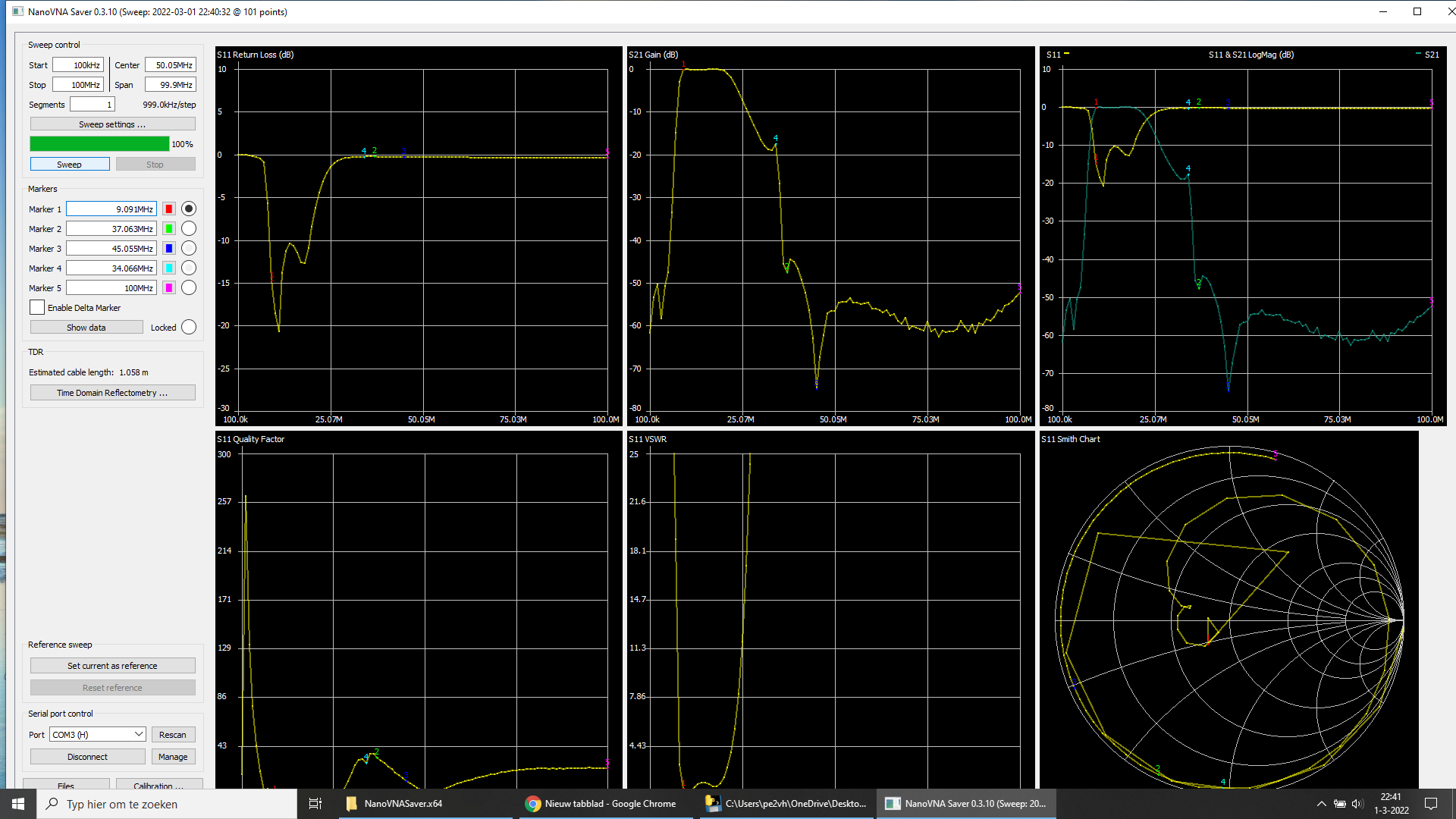Disconnect from the serial device
The height and width of the screenshot is (819, 1456).
[88, 756]
